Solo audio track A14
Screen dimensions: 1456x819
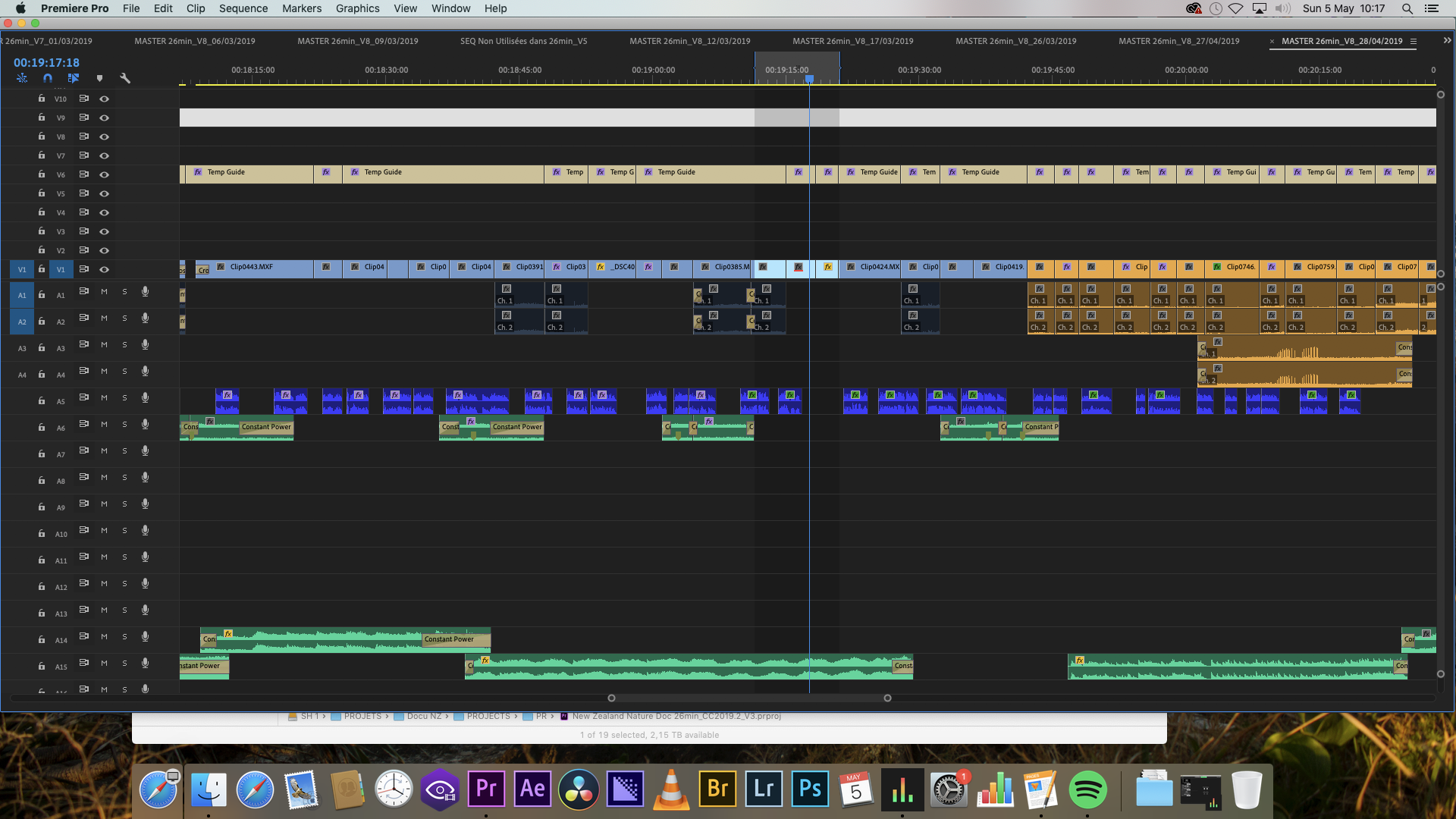[x=124, y=637]
